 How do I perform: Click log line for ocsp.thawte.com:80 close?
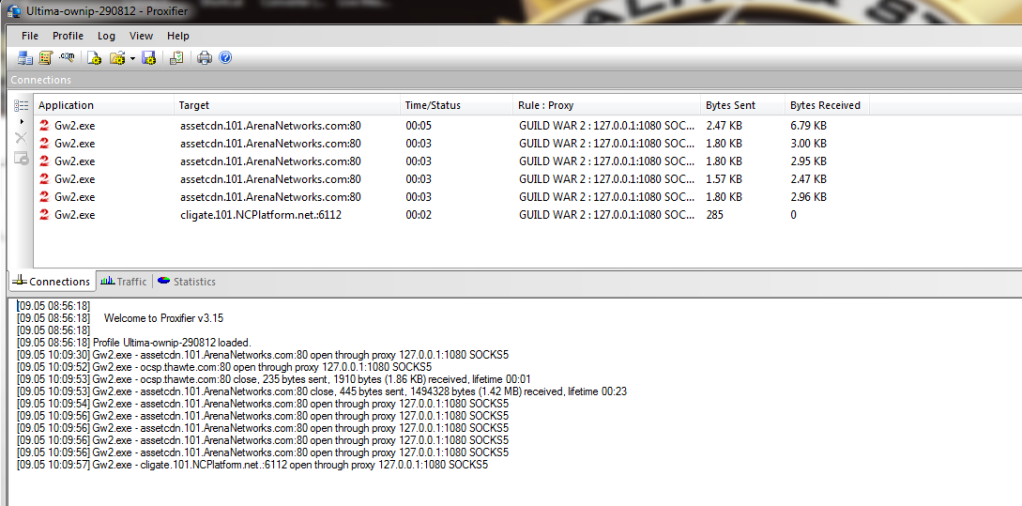[274, 380]
